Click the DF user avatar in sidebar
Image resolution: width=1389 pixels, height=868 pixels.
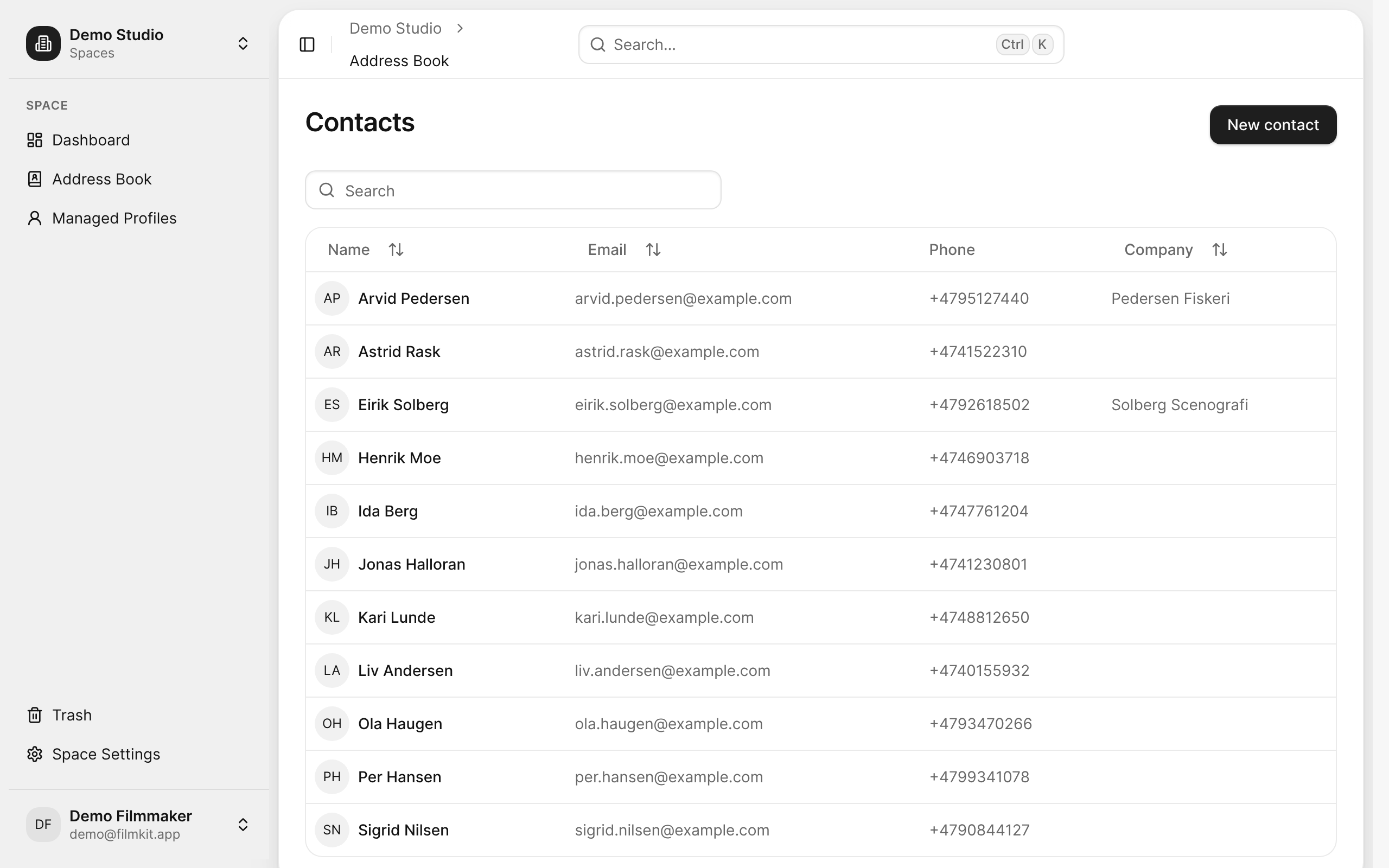click(x=43, y=825)
